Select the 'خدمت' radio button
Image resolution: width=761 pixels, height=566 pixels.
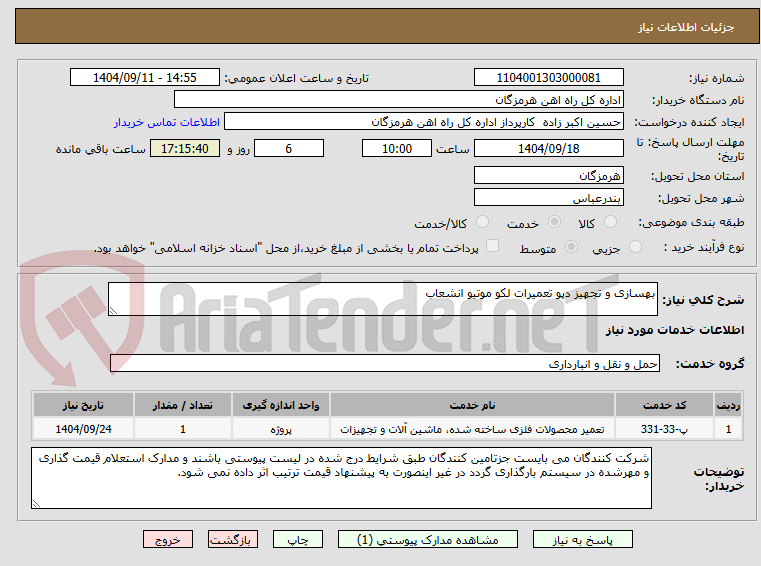554,222
